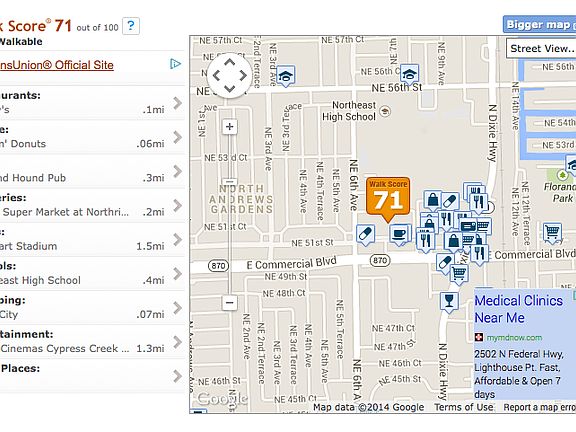Click the zoom slider track on the map
Screen dimensions: 576x432
pos(229,215)
